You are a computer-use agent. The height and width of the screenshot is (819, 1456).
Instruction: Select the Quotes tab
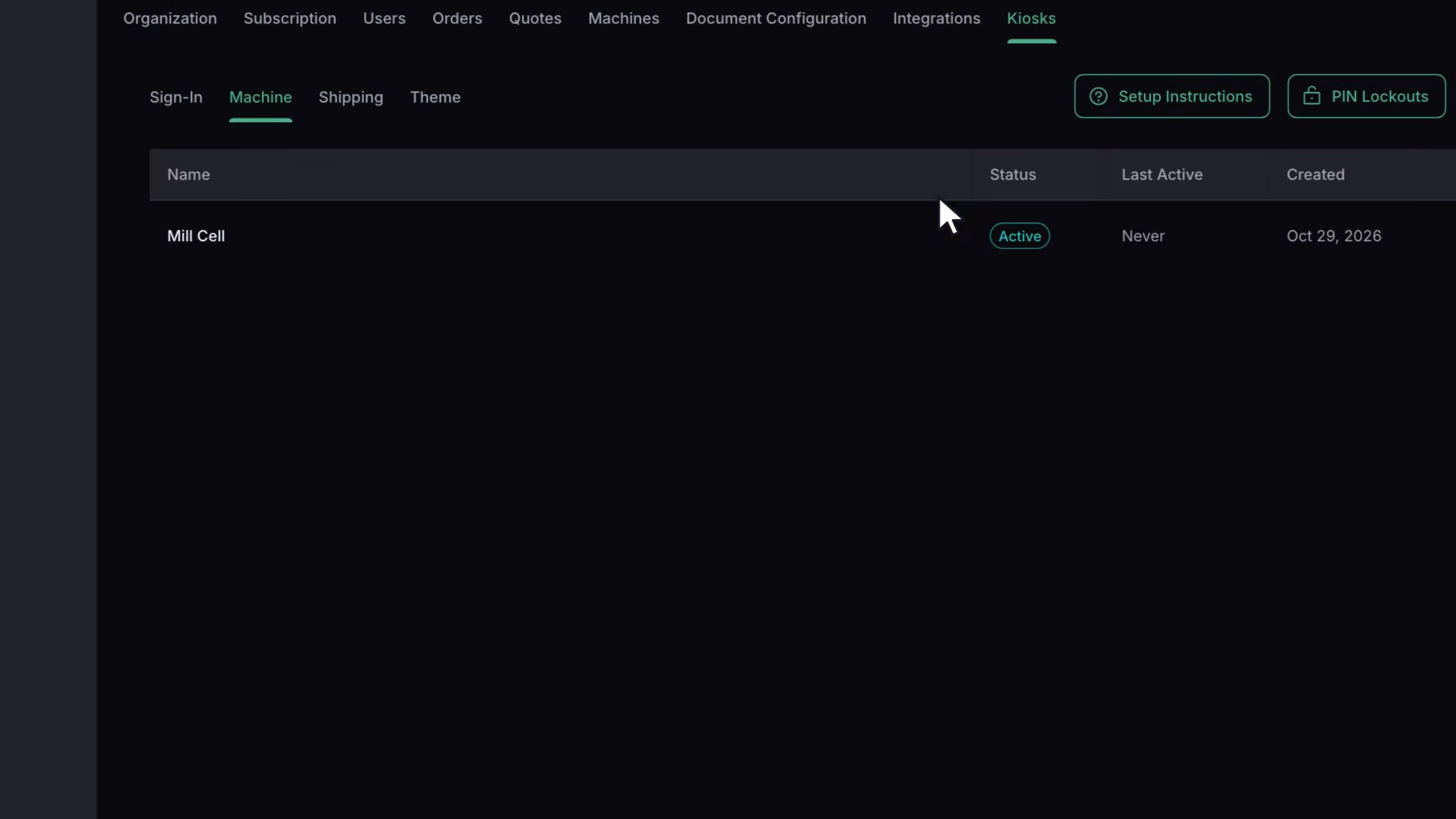(535, 18)
